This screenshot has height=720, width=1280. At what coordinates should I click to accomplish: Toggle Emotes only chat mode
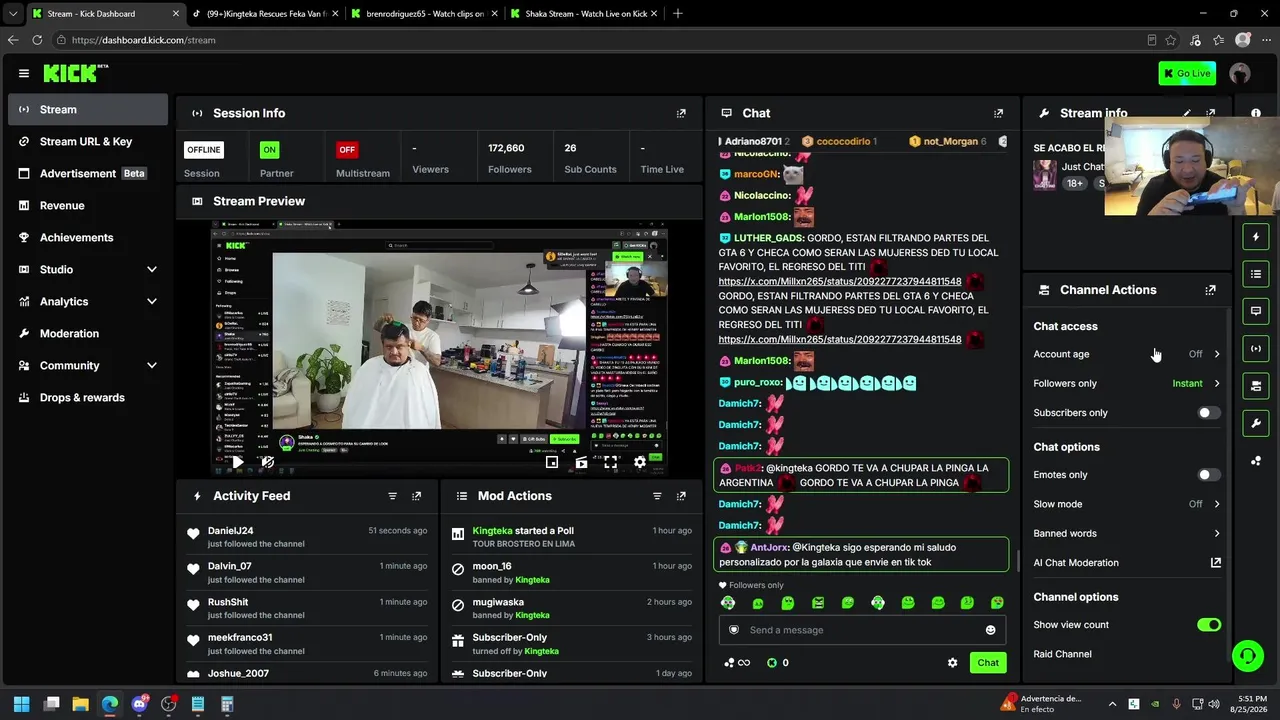click(x=1209, y=475)
